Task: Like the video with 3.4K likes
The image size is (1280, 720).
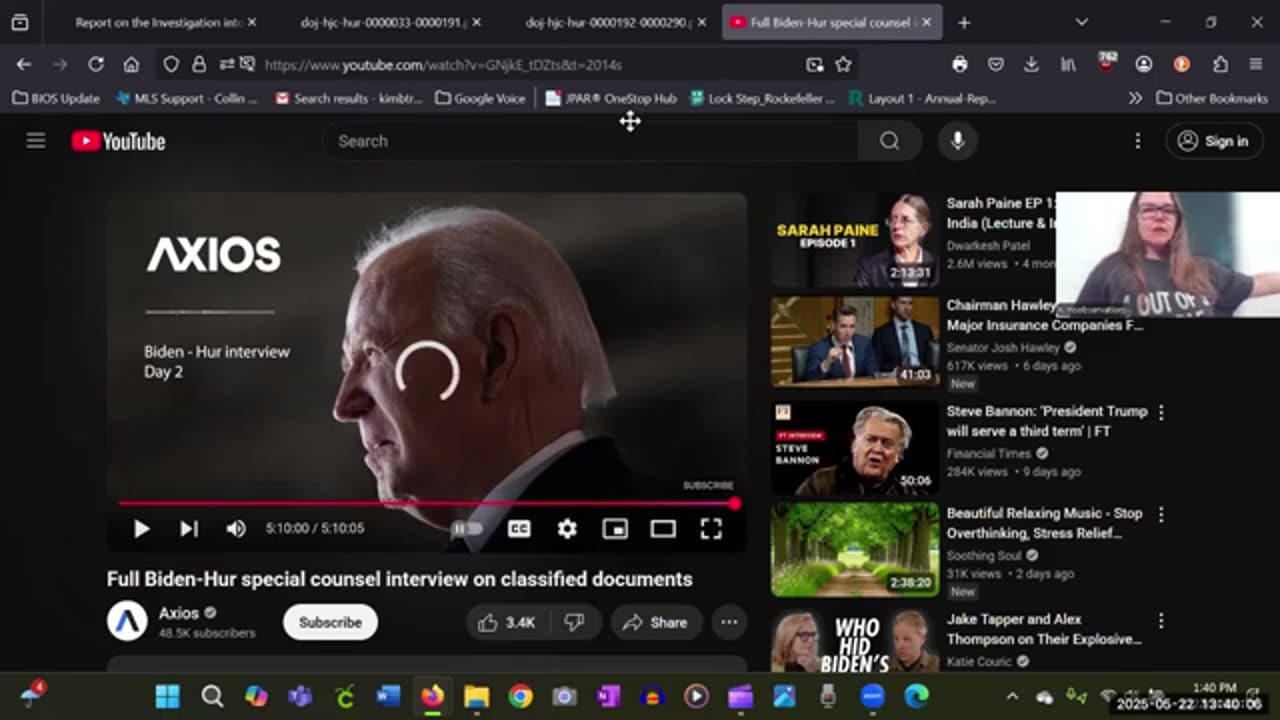Action: (x=508, y=622)
